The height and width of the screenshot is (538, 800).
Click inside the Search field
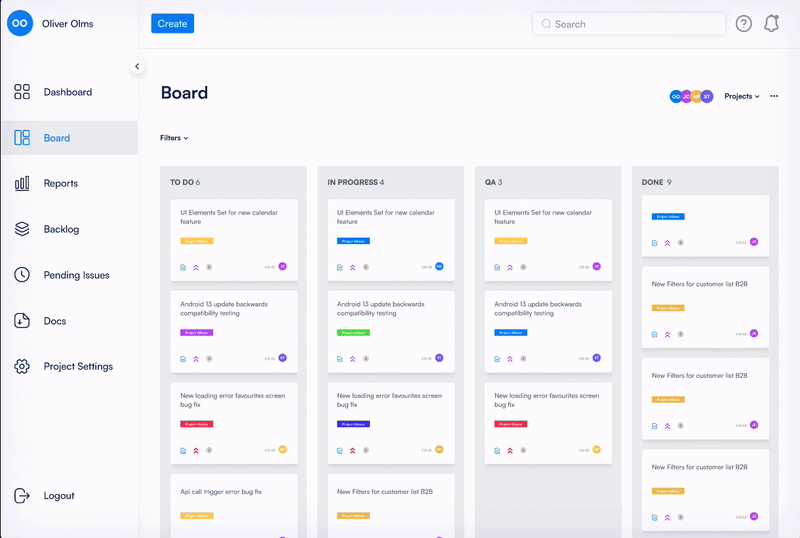(x=629, y=24)
